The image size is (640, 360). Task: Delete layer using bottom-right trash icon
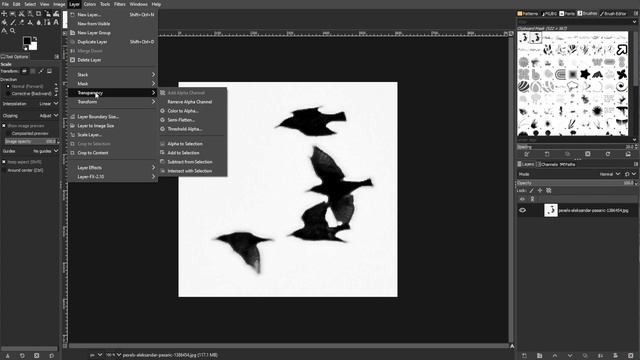631,356
